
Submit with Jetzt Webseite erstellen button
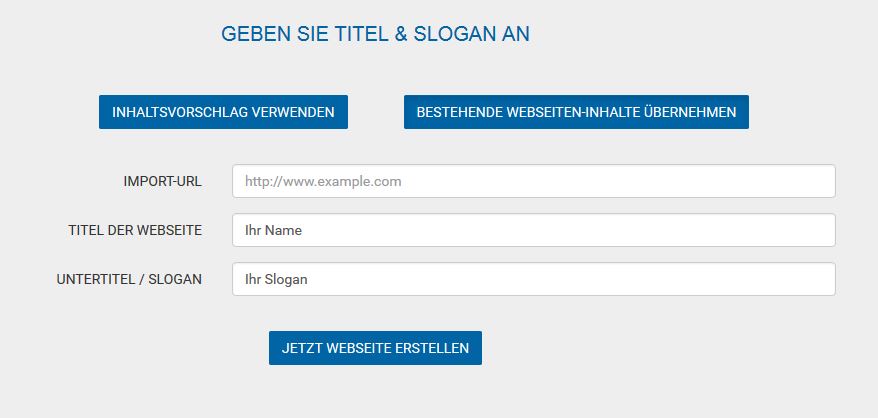(375, 348)
